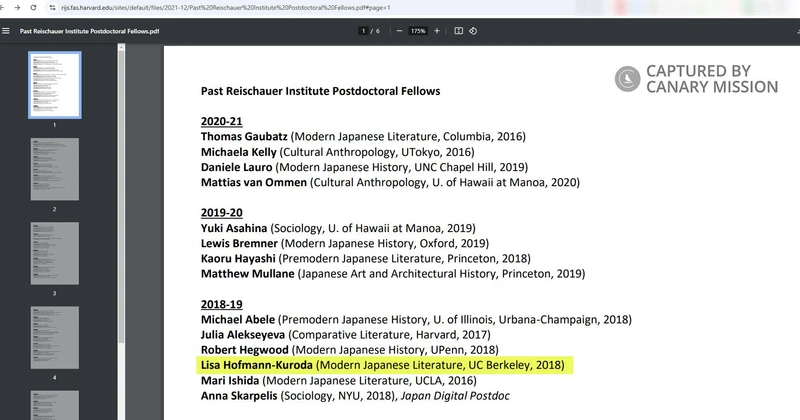Toggle the PDF sidebar hamburger menu
Screen dimensions: 800x420
(x=7, y=31)
